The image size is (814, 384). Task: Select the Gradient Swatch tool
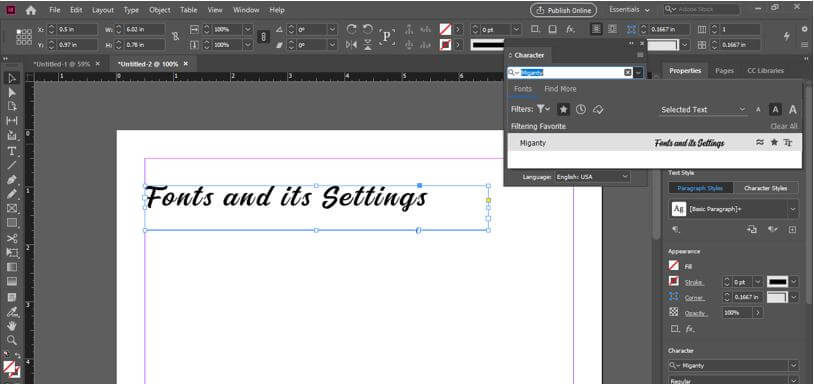click(x=12, y=267)
